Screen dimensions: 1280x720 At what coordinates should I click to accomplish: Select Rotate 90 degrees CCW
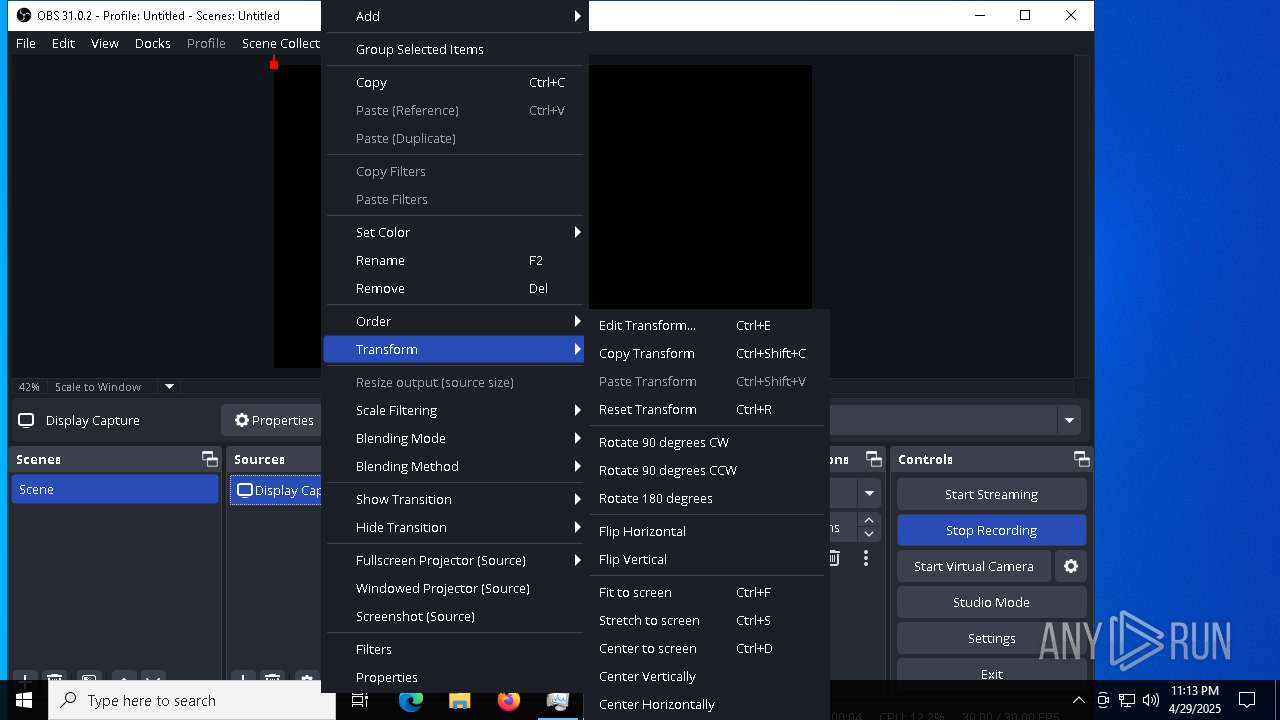point(709,470)
